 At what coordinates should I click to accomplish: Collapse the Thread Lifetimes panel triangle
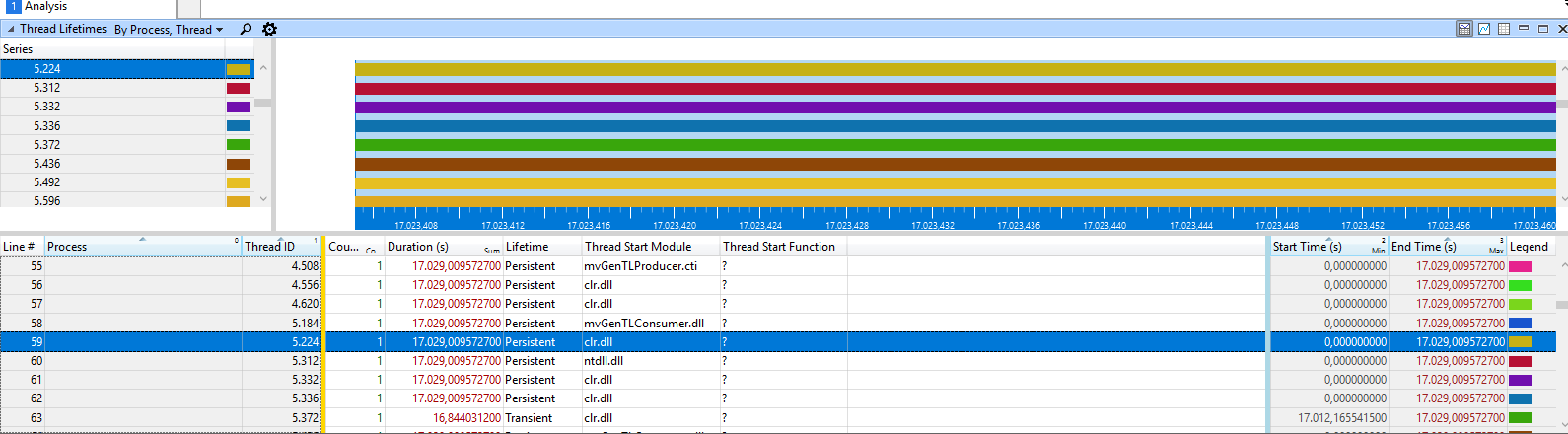pyautogui.click(x=11, y=30)
